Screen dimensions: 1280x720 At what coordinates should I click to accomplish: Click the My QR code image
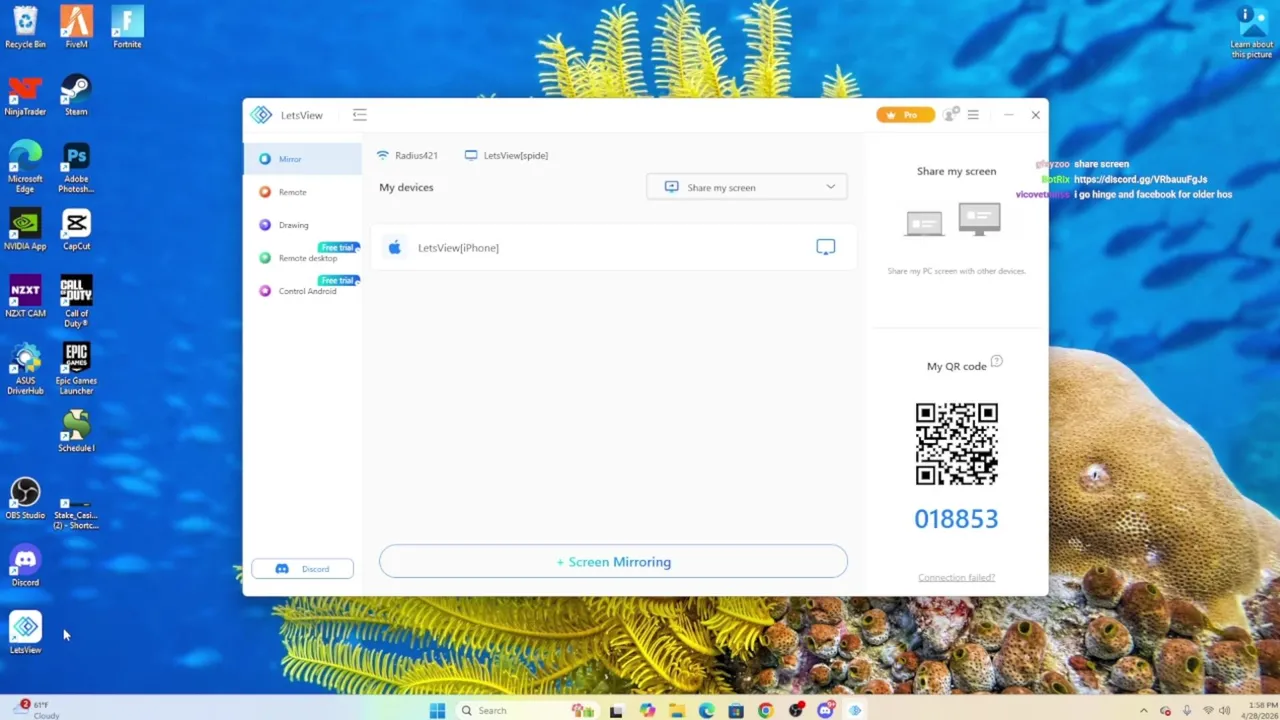pyautogui.click(x=957, y=444)
